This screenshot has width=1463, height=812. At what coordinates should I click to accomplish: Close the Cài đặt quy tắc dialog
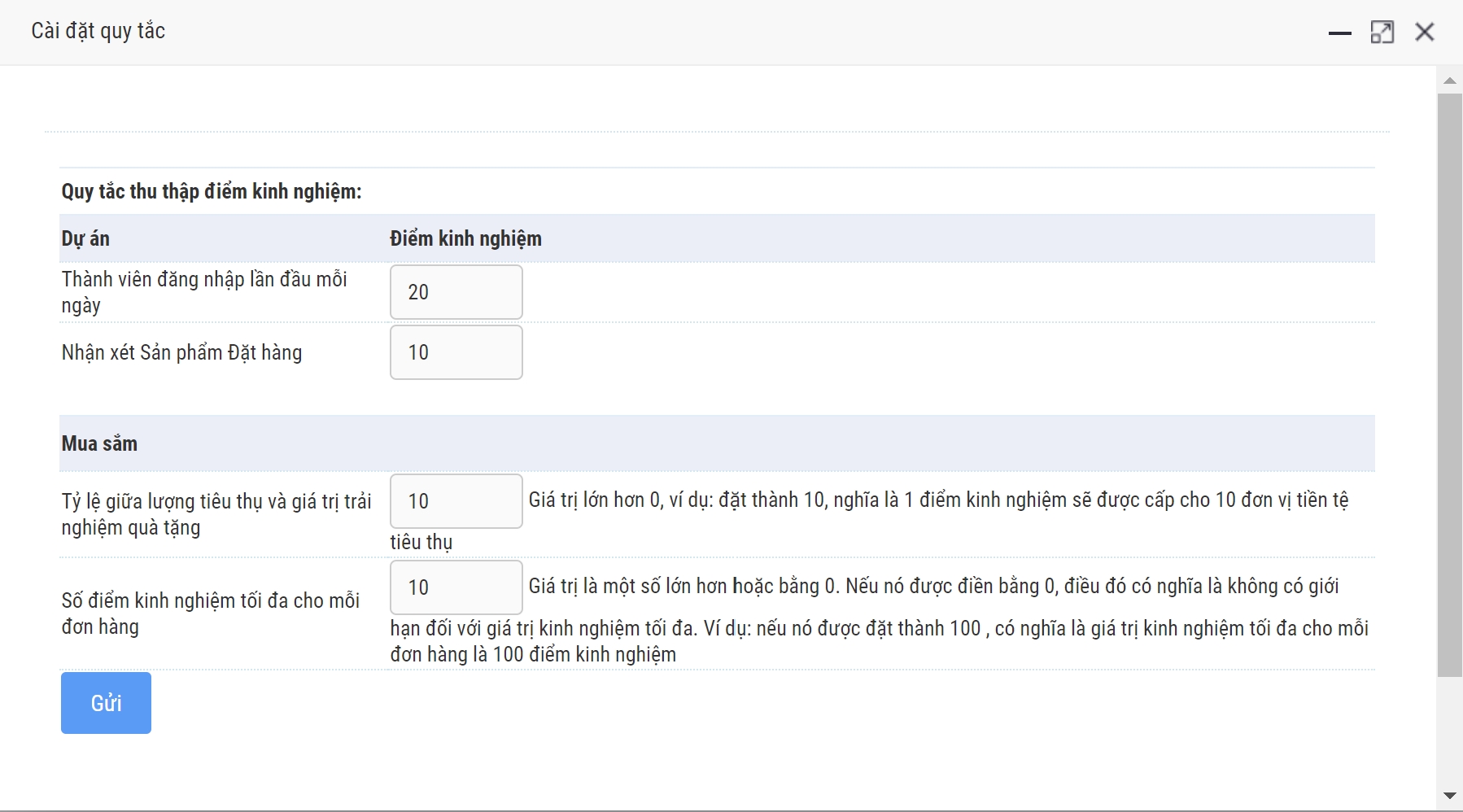coord(1424,33)
